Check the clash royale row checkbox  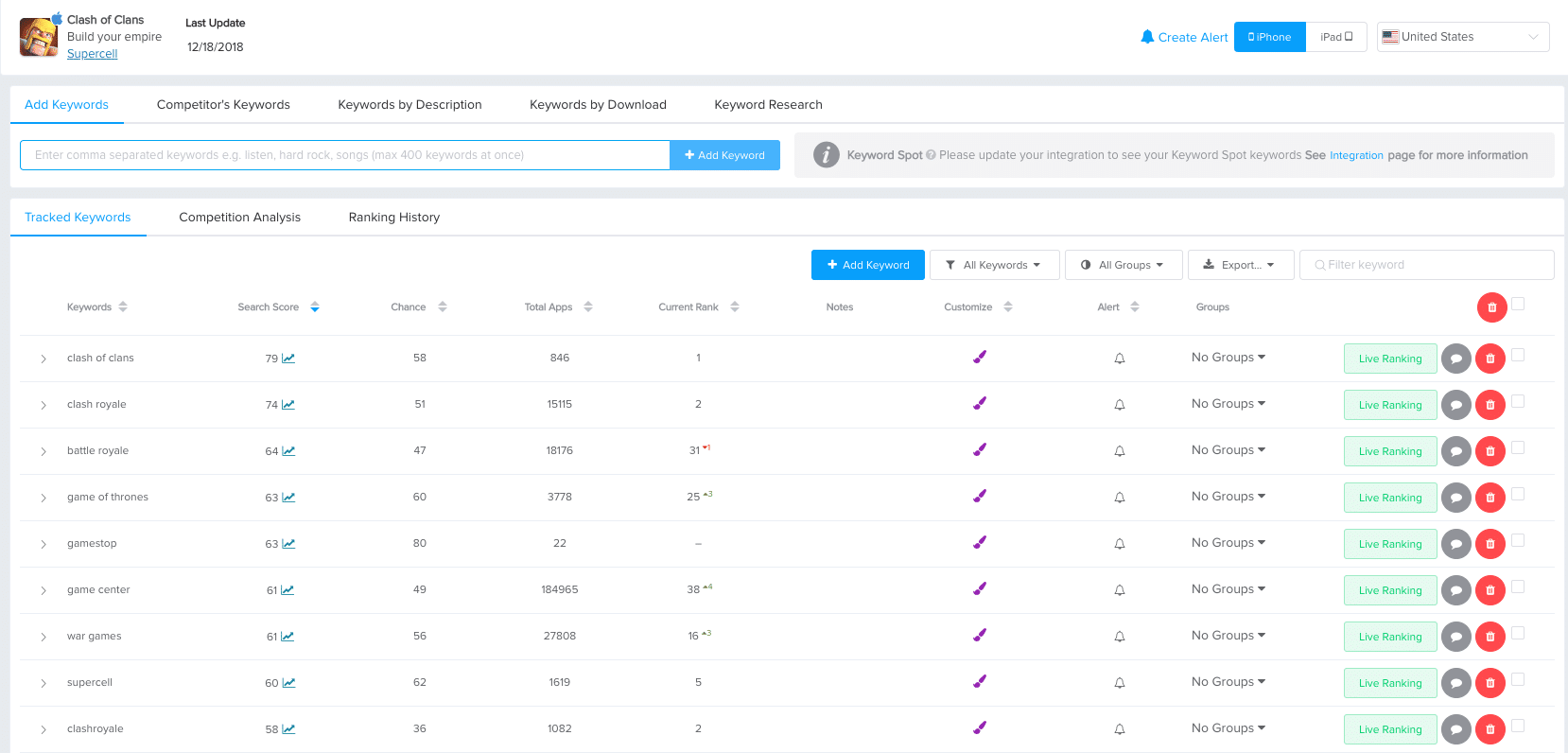point(1518,401)
